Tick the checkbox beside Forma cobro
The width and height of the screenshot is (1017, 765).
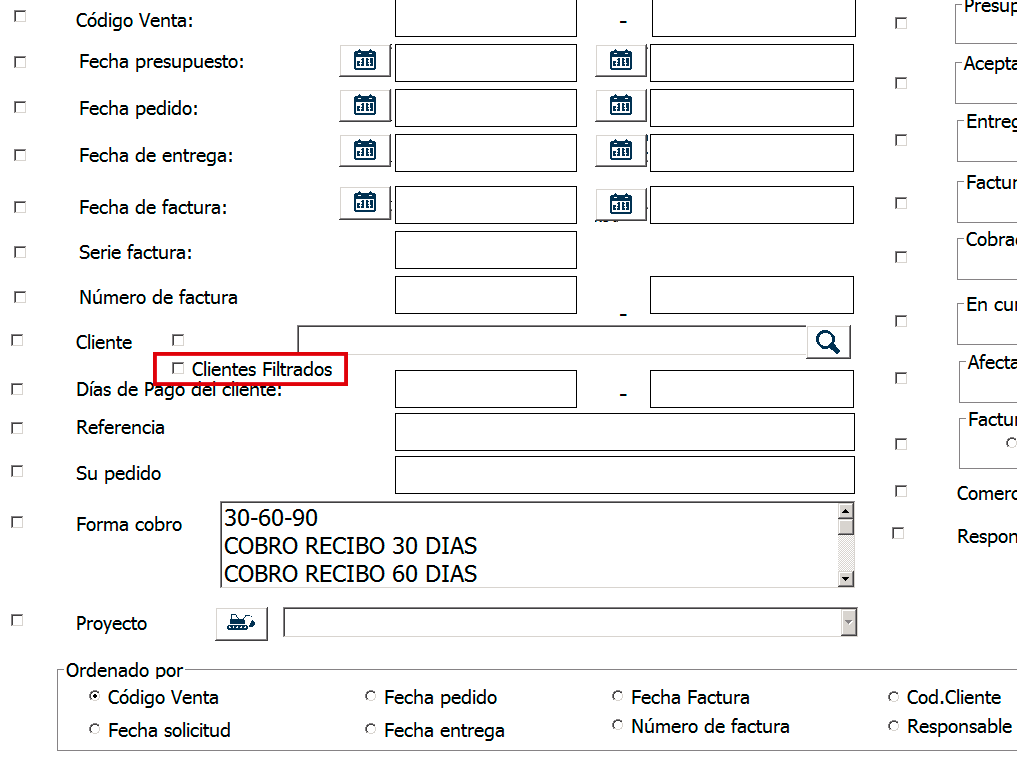pyautogui.click(x=17, y=522)
